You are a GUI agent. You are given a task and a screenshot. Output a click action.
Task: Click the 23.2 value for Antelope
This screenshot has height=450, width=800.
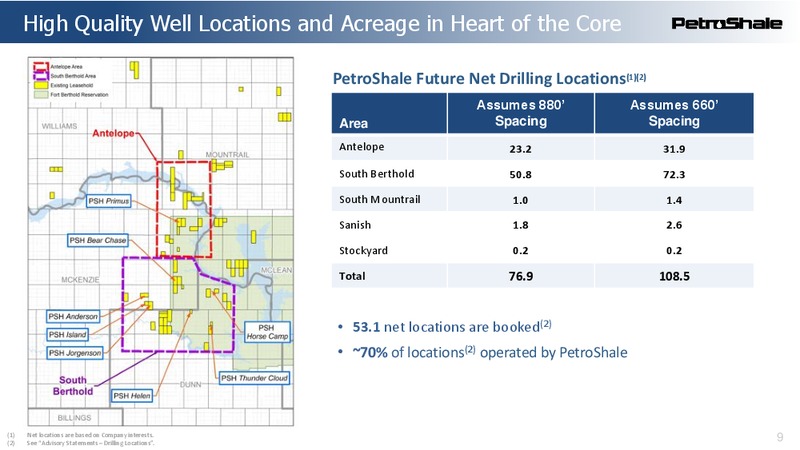tap(520, 149)
